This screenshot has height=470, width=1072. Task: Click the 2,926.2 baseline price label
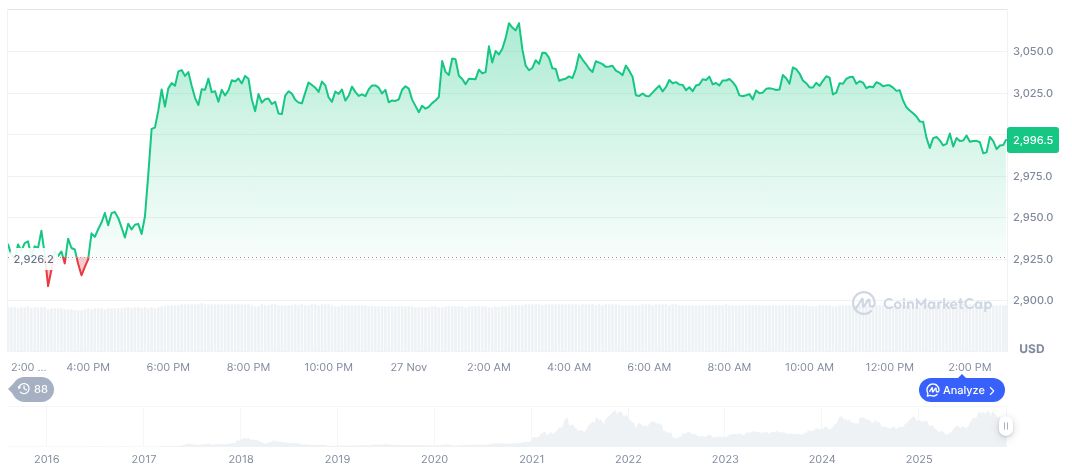click(33, 259)
